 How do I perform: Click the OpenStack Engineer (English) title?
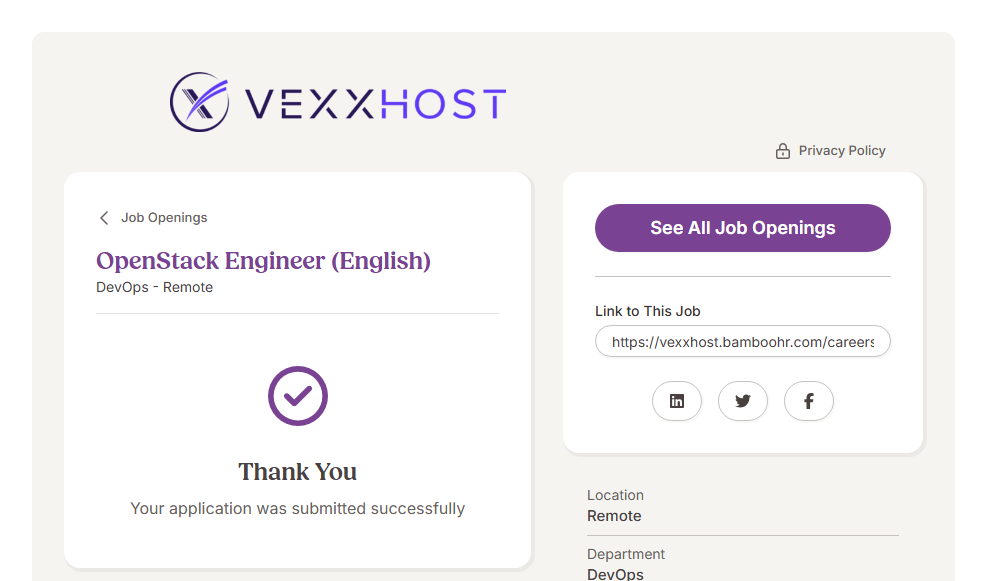pyautogui.click(x=263, y=261)
